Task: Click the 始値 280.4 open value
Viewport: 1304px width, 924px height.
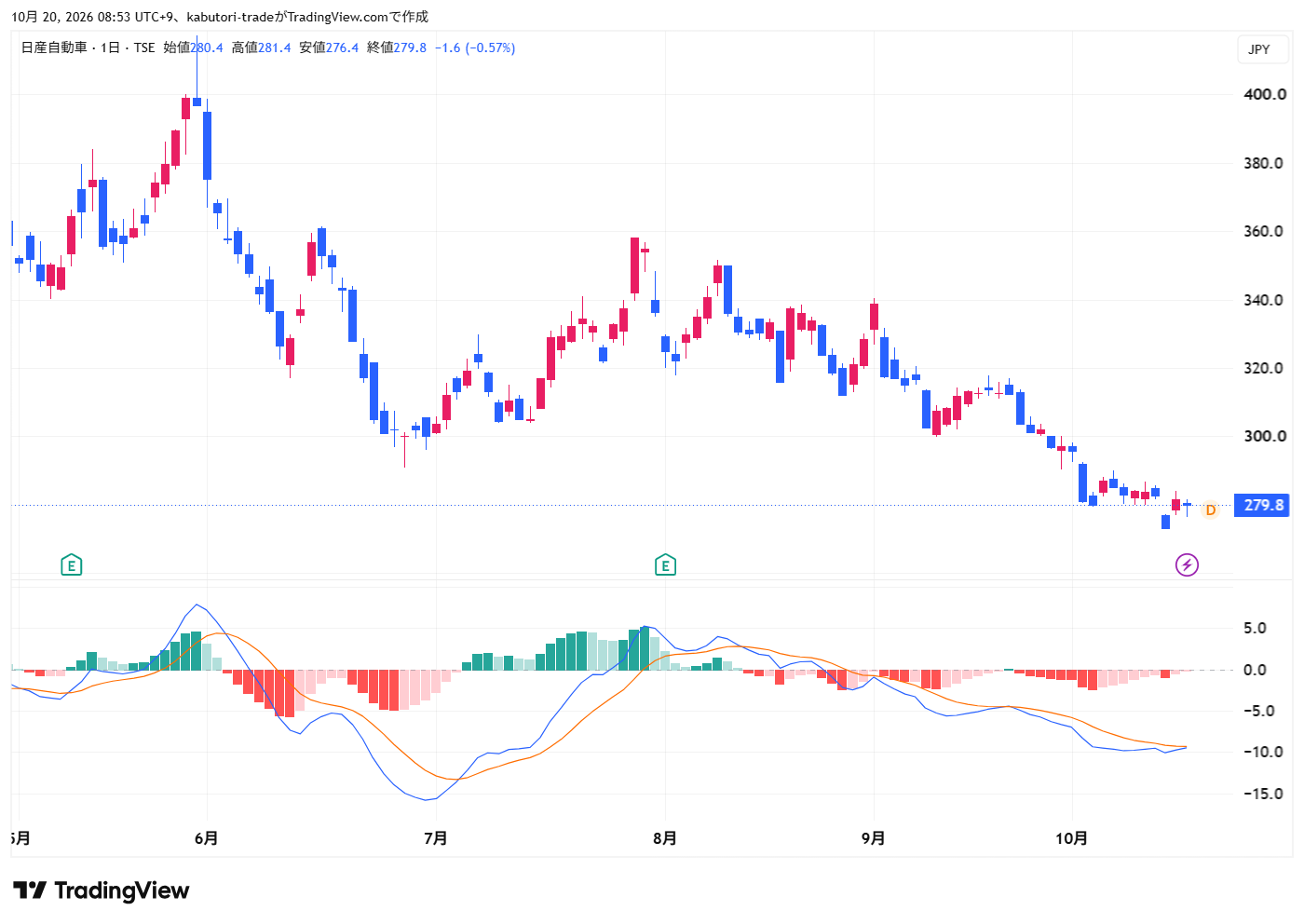Action: pyautogui.click(x=194, y=48)
